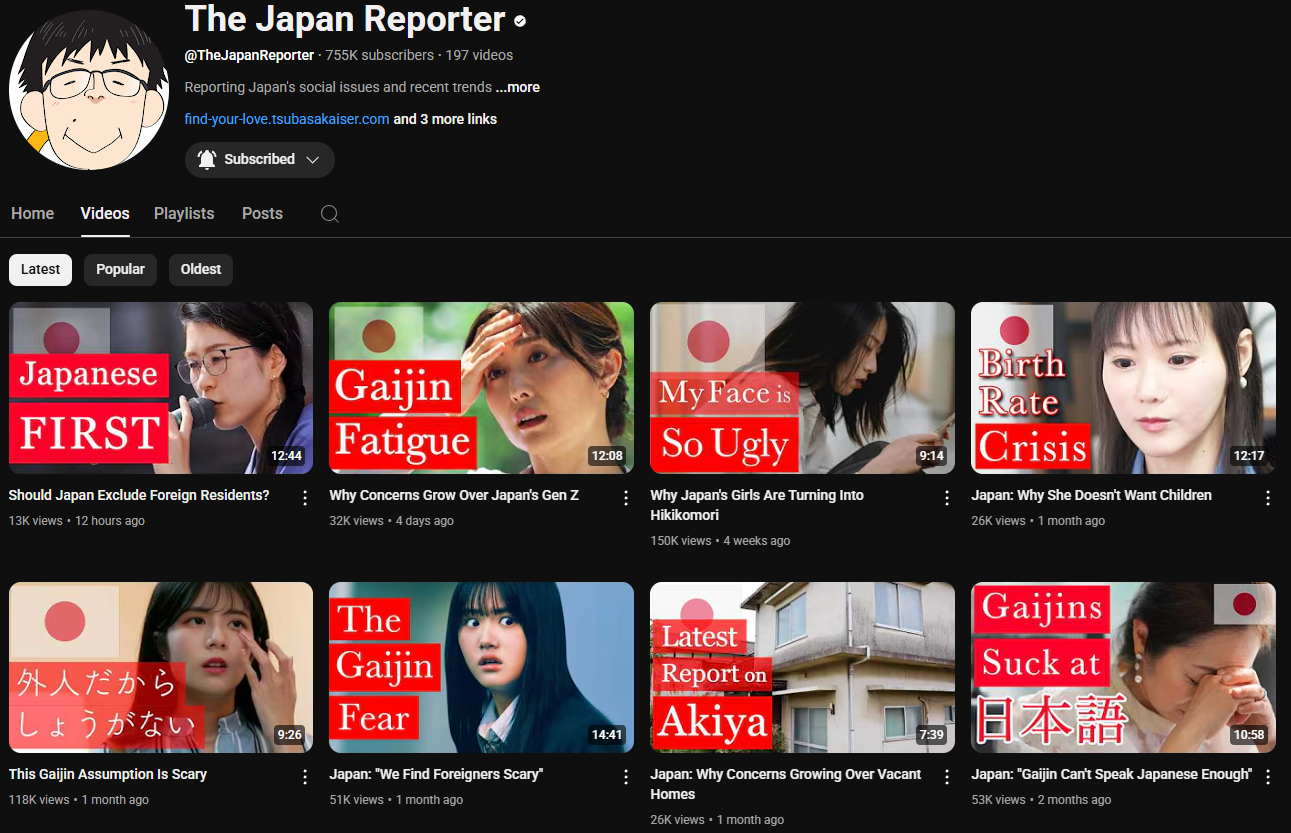Viewport: 1291px width, 833px height.
Task: Sort videos by Popular
Action: [120, 269]
